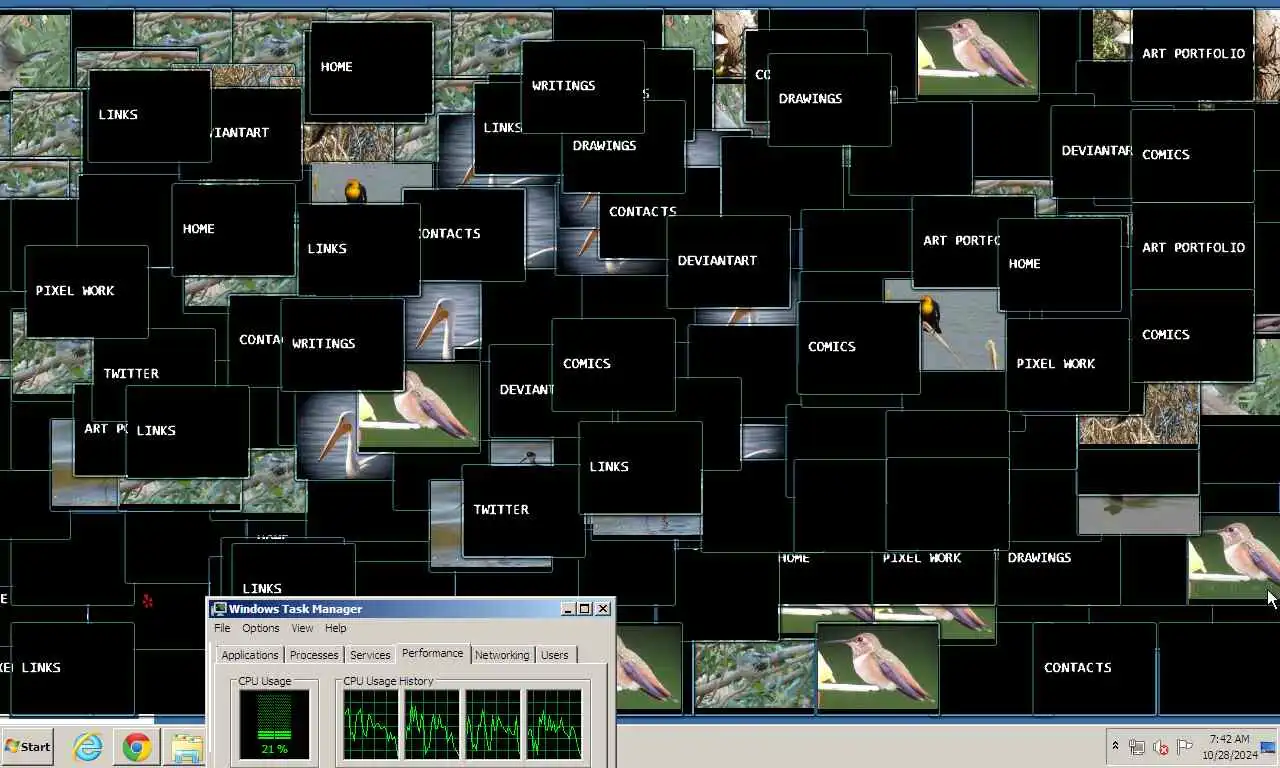Open the TWITTER tile beneath the PIXEL WORK tile
The width and height of the screenshot is (1280, 768).
pos(131,373)
